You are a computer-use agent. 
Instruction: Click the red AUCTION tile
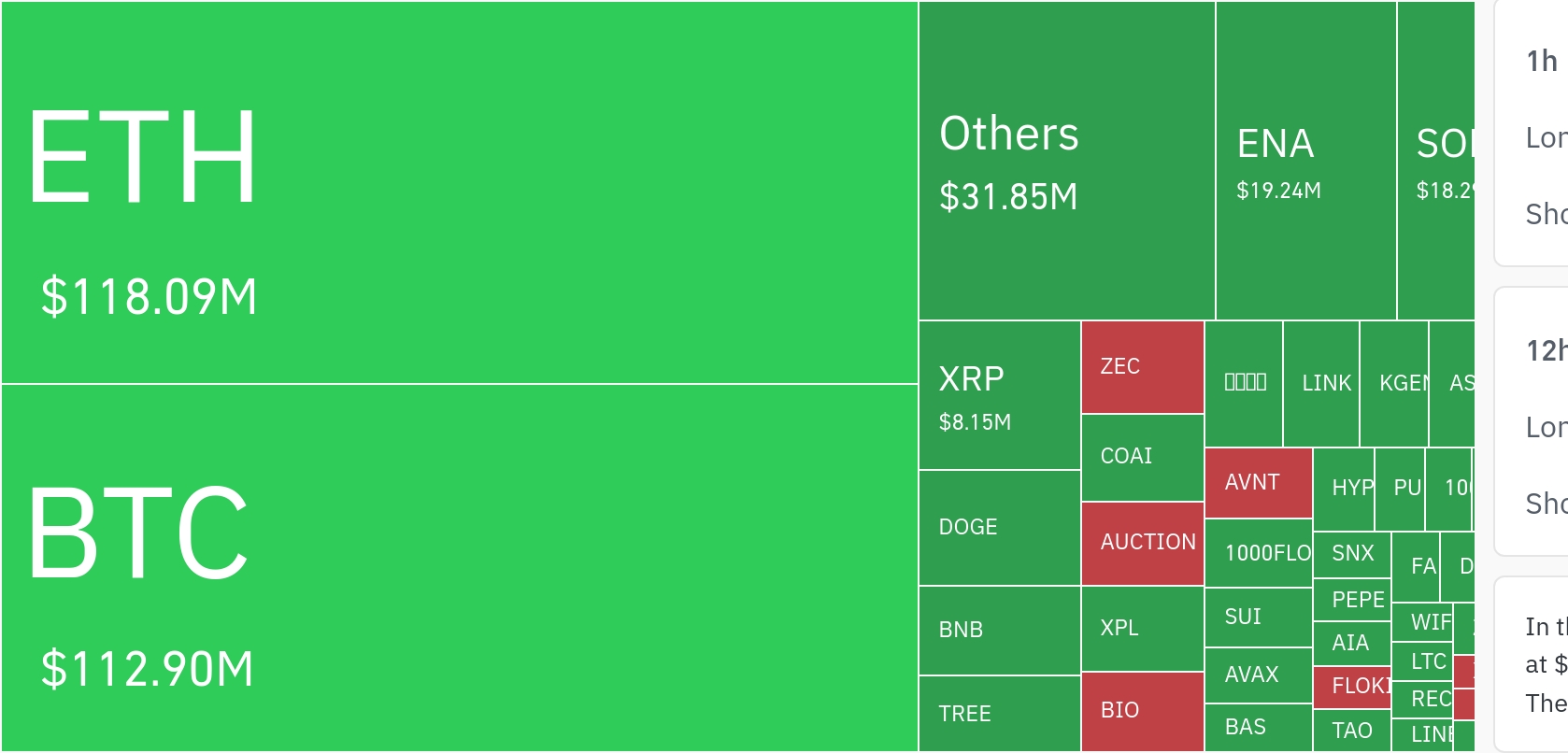[x=1142, y=544]
